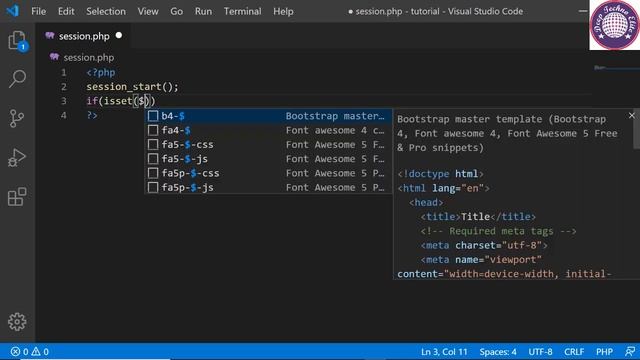This screenshot has width=640, height=360.
Task: Click the snippet icon beside fa5p-$-css
Action: (153, 173)
